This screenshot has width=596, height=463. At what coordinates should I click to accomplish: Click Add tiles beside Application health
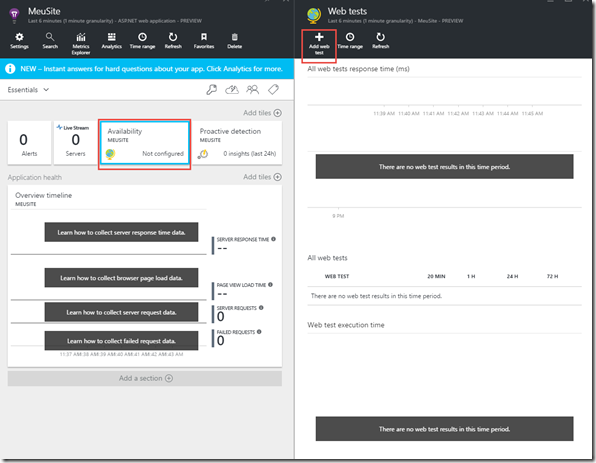262,177
